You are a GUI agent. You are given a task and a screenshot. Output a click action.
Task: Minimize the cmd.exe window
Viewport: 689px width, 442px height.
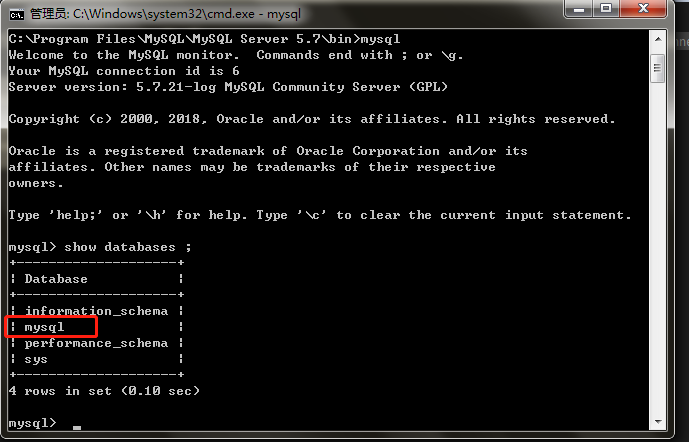579,9
